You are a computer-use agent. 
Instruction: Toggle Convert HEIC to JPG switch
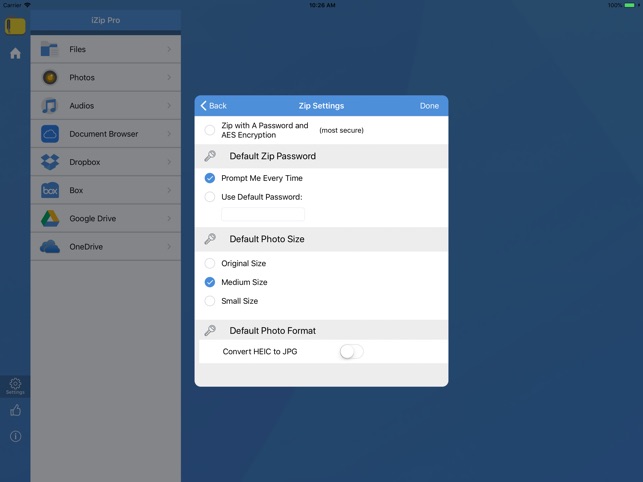click(351, 352)
